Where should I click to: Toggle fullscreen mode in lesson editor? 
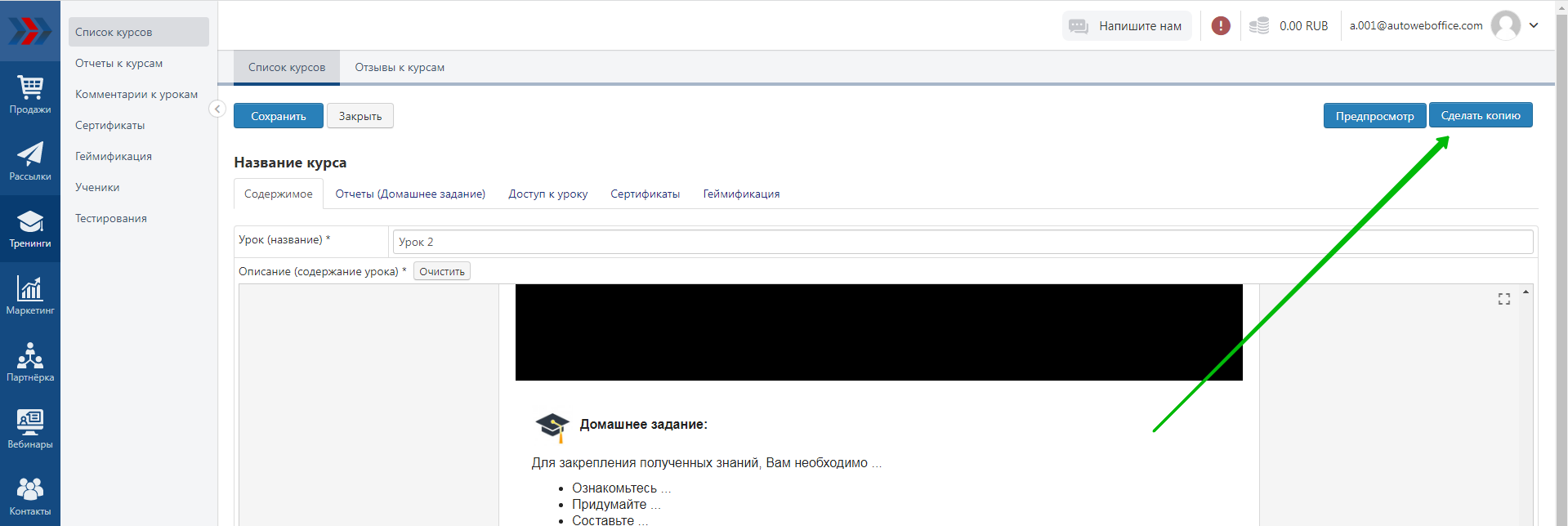pyautogui.click(x=1503, y=299)
